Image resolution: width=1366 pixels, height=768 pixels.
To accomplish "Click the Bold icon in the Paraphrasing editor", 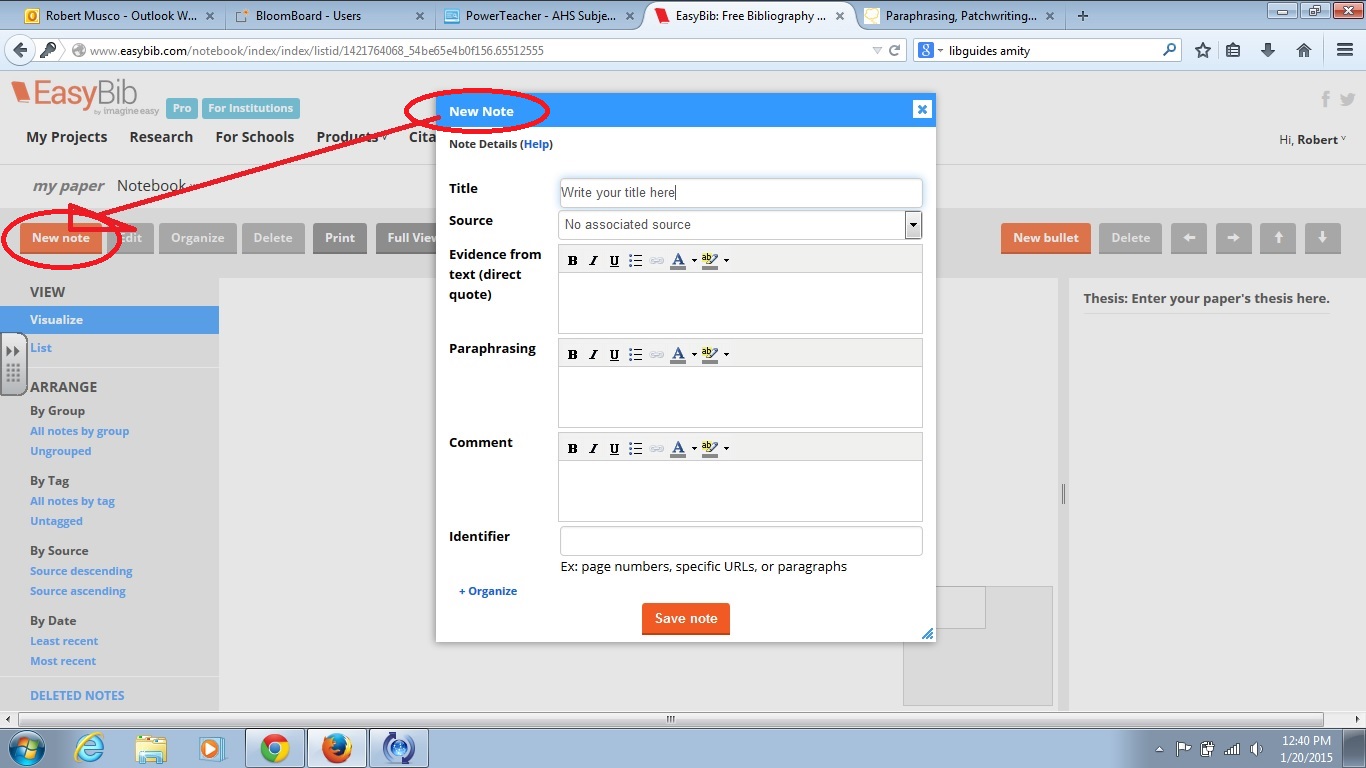I will pos(572,354).
